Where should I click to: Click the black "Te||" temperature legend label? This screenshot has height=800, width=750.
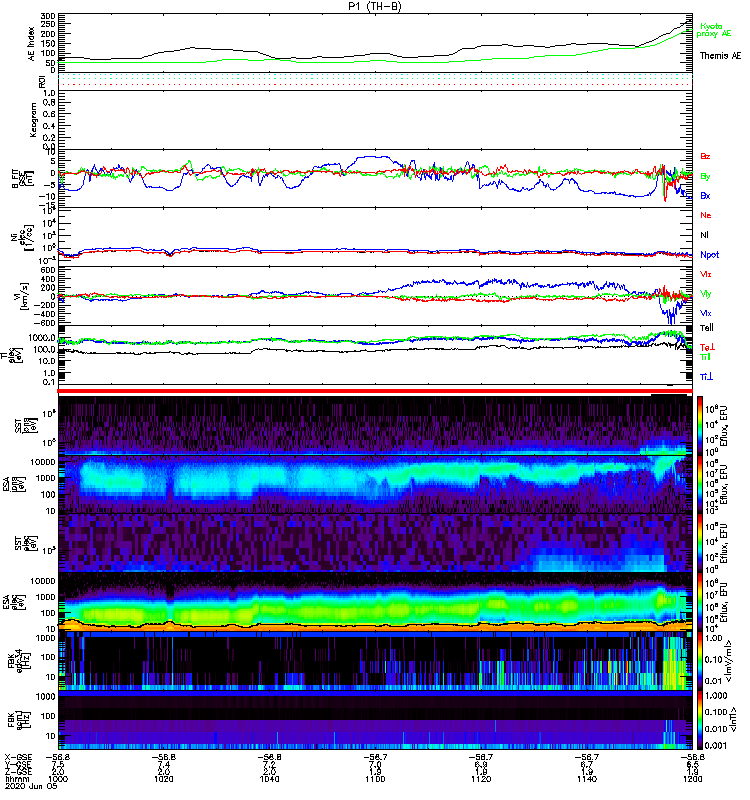tap(707, 328)
